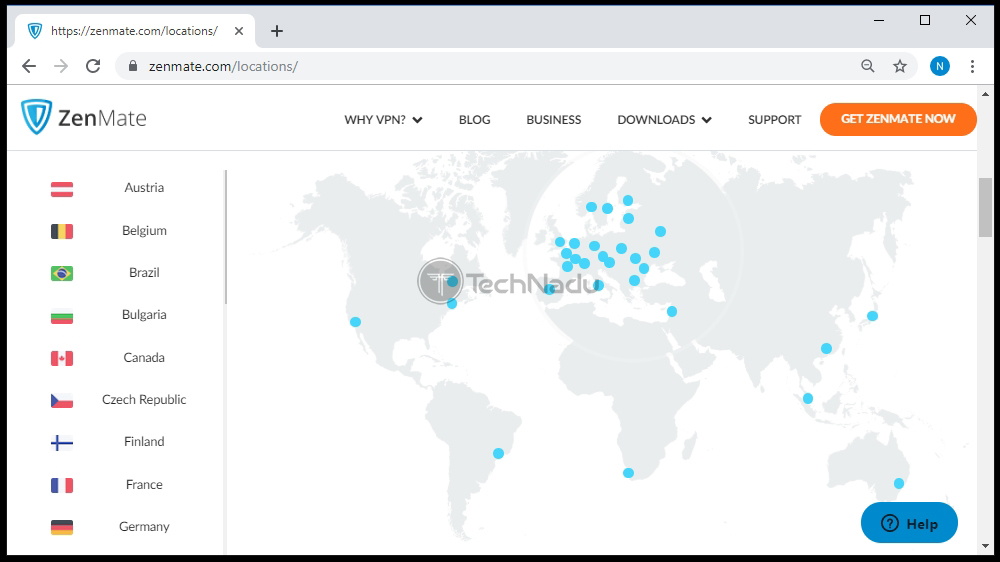The height and width of the screenshot is (562, 1000).
Task: Select Finland in the country list
Action: point(144,441)
